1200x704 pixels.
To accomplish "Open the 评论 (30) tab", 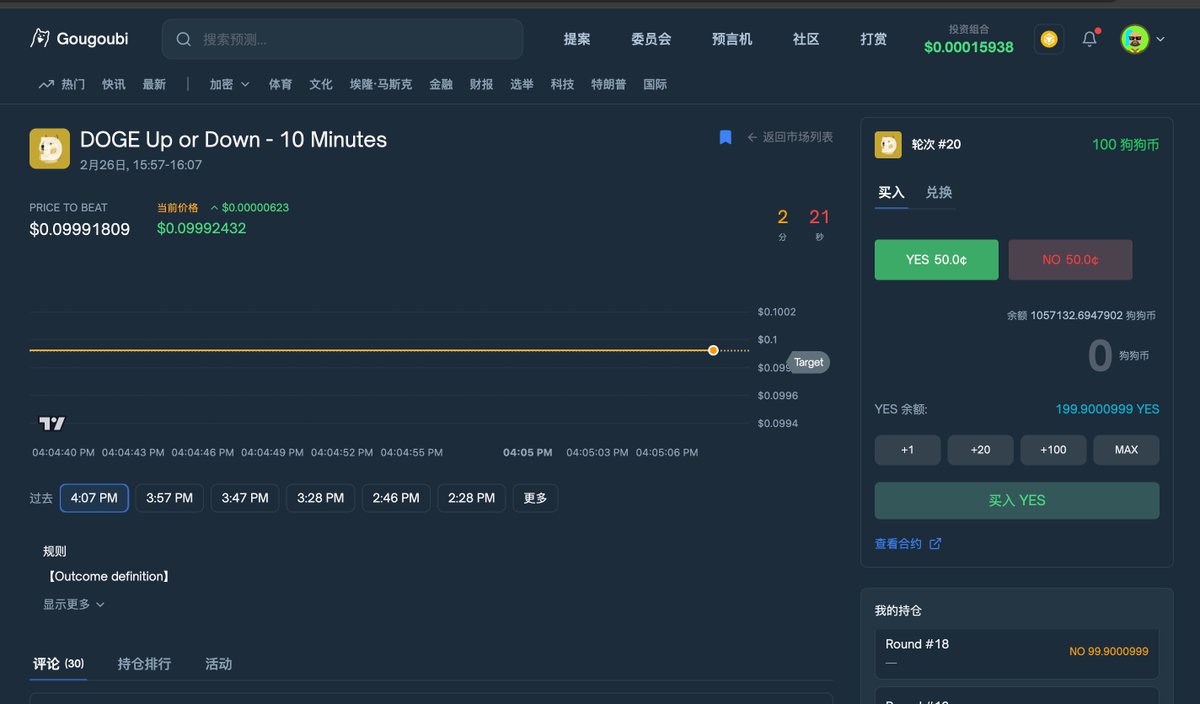I will 58,664.
